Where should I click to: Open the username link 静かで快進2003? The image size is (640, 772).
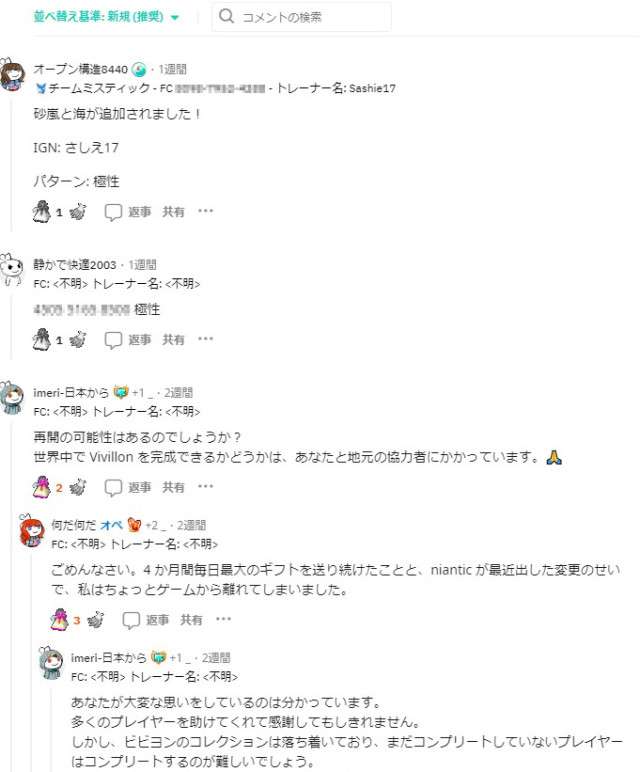click(x=75, y=265)
